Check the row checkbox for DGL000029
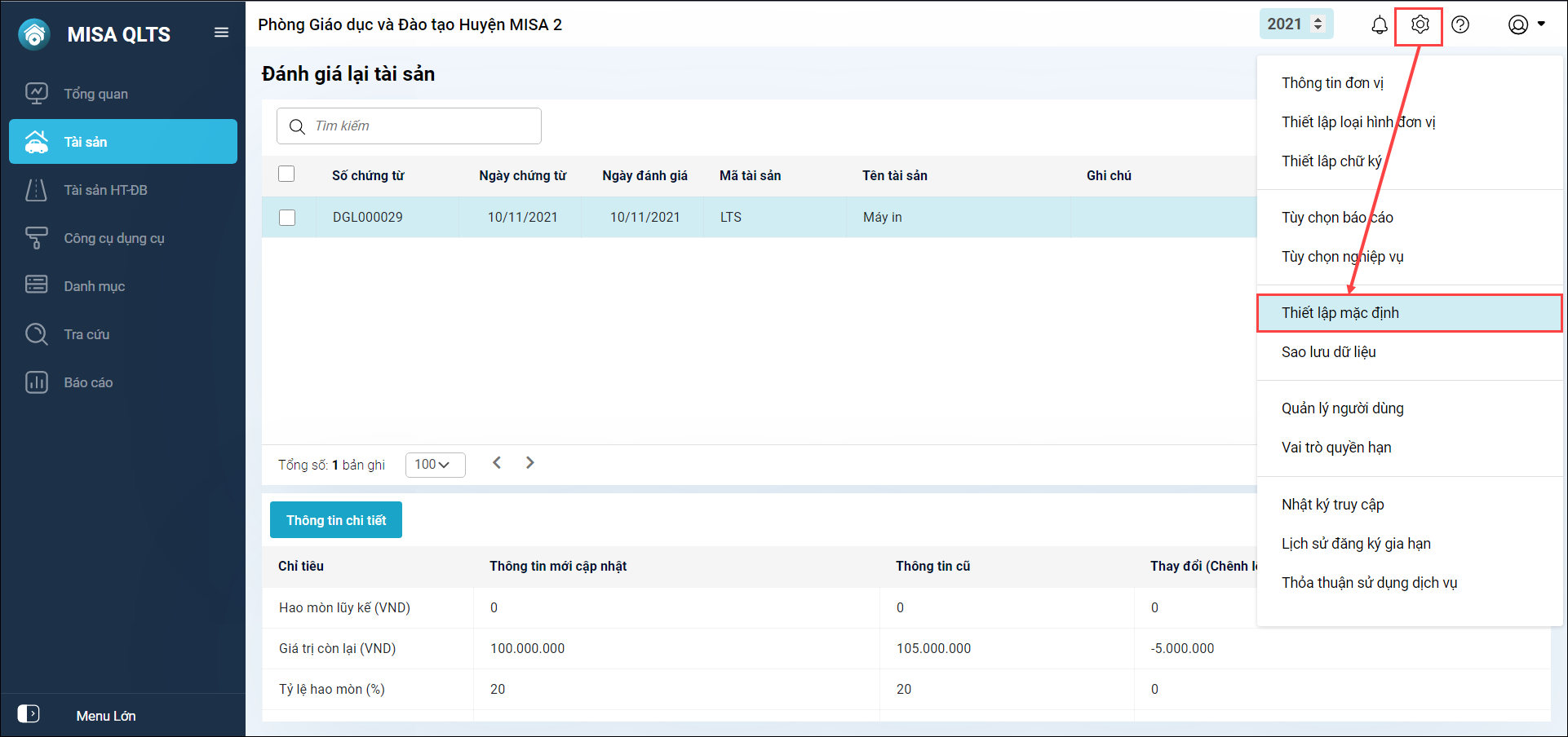 click(287, 218)
